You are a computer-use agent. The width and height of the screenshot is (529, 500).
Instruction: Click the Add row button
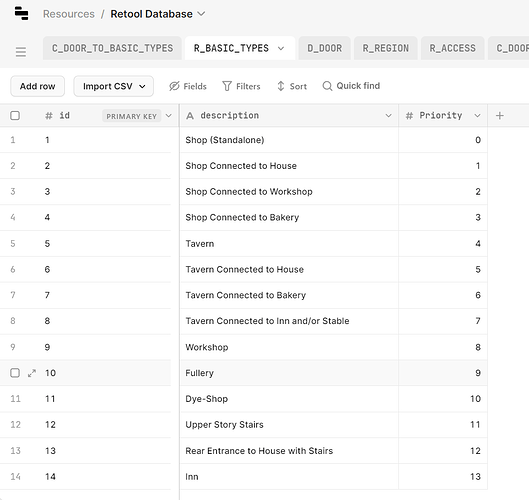pos(37,86)
